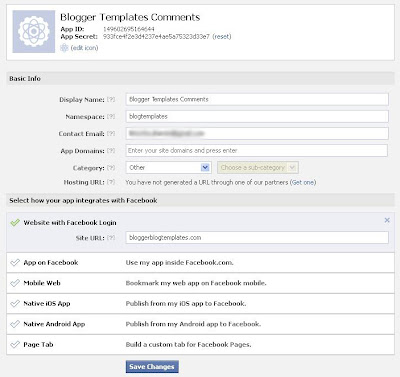400x377 pixels.
Task: Focus the Display Name input field
Action: tap(257, 99)
